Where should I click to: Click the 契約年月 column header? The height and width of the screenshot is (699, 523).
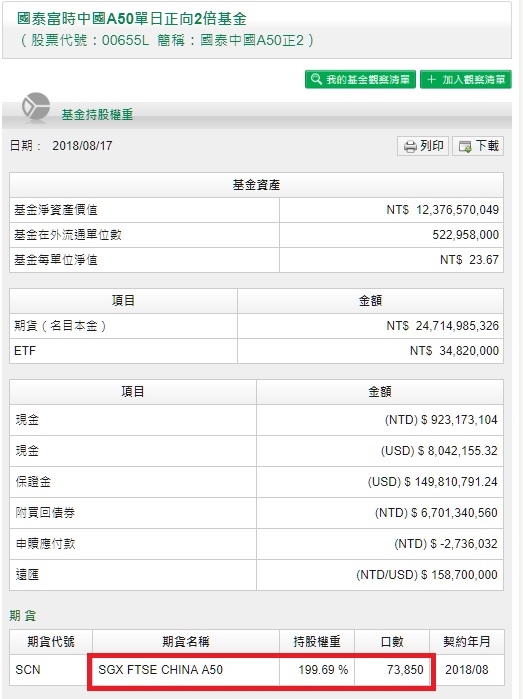(467, 642)
